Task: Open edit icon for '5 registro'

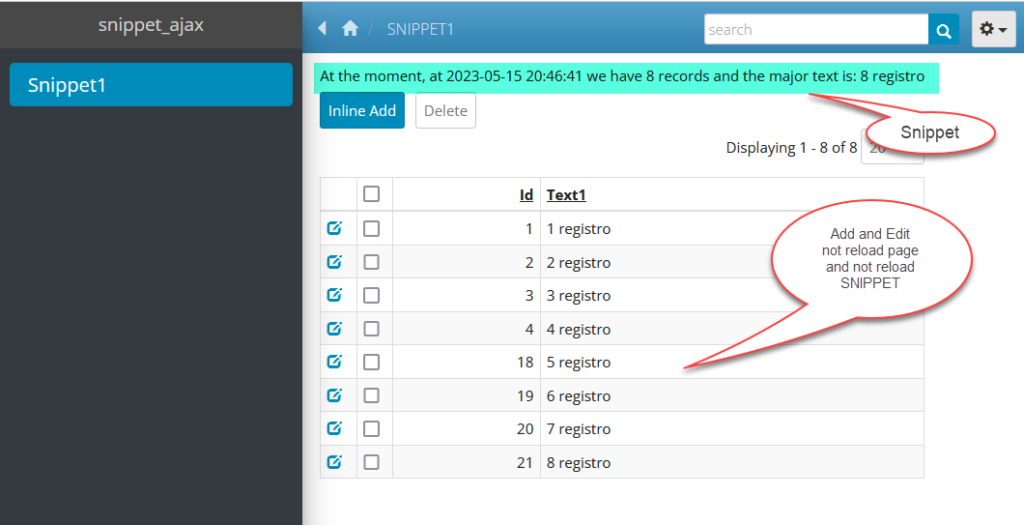Action: (335, 362)
